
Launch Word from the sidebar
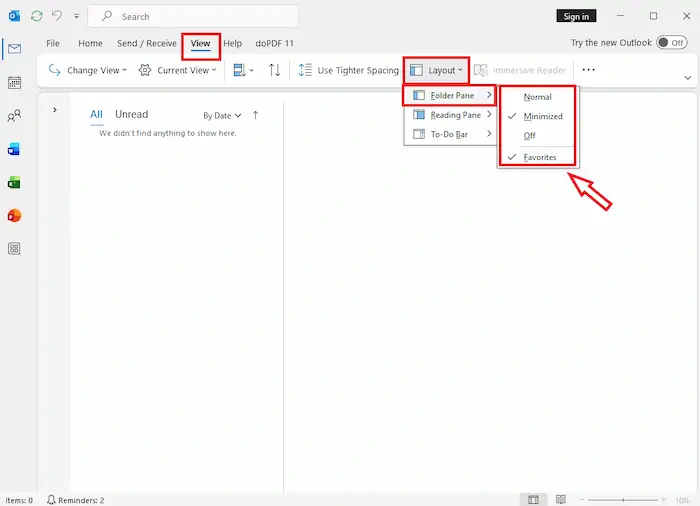[x=14, y=149]
